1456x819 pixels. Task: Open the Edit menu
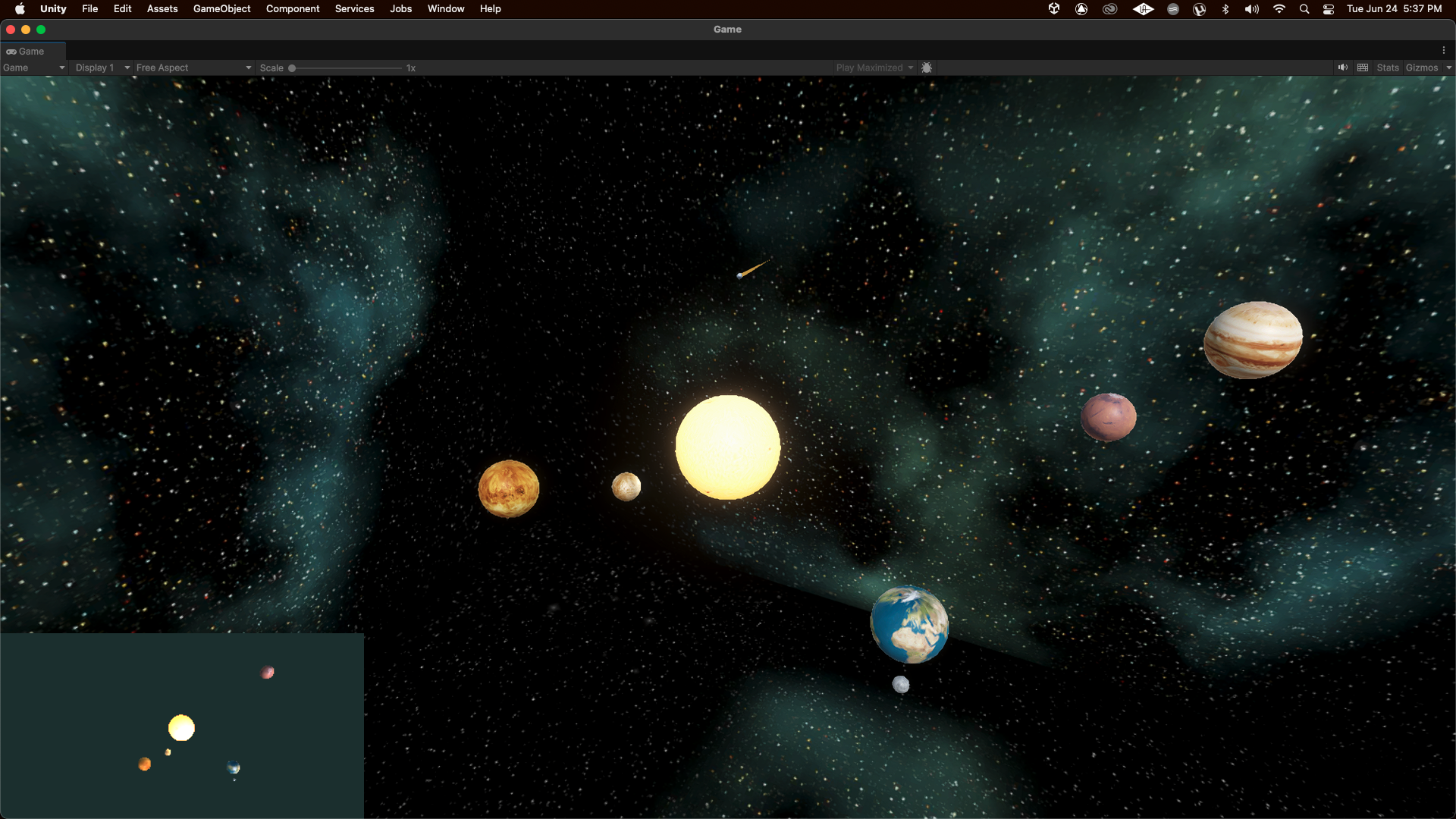[123, 9]
